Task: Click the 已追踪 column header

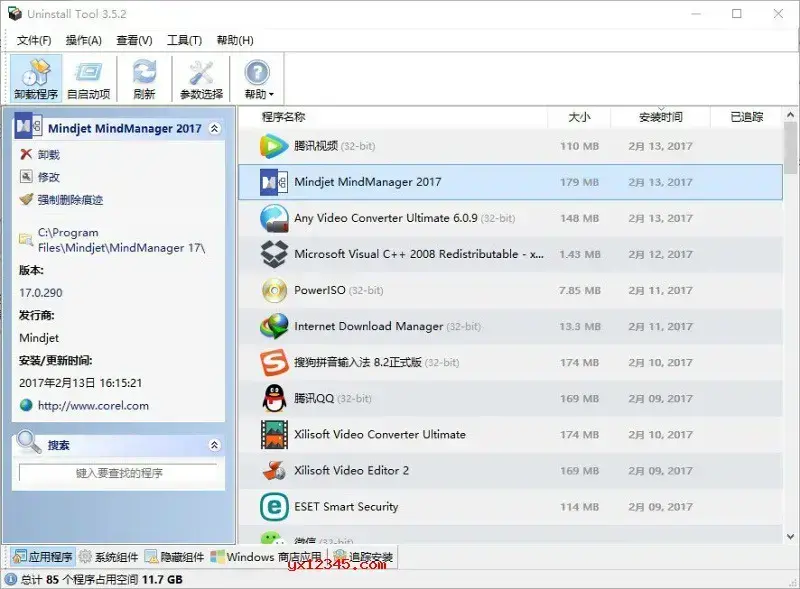Action: point(746,117)
